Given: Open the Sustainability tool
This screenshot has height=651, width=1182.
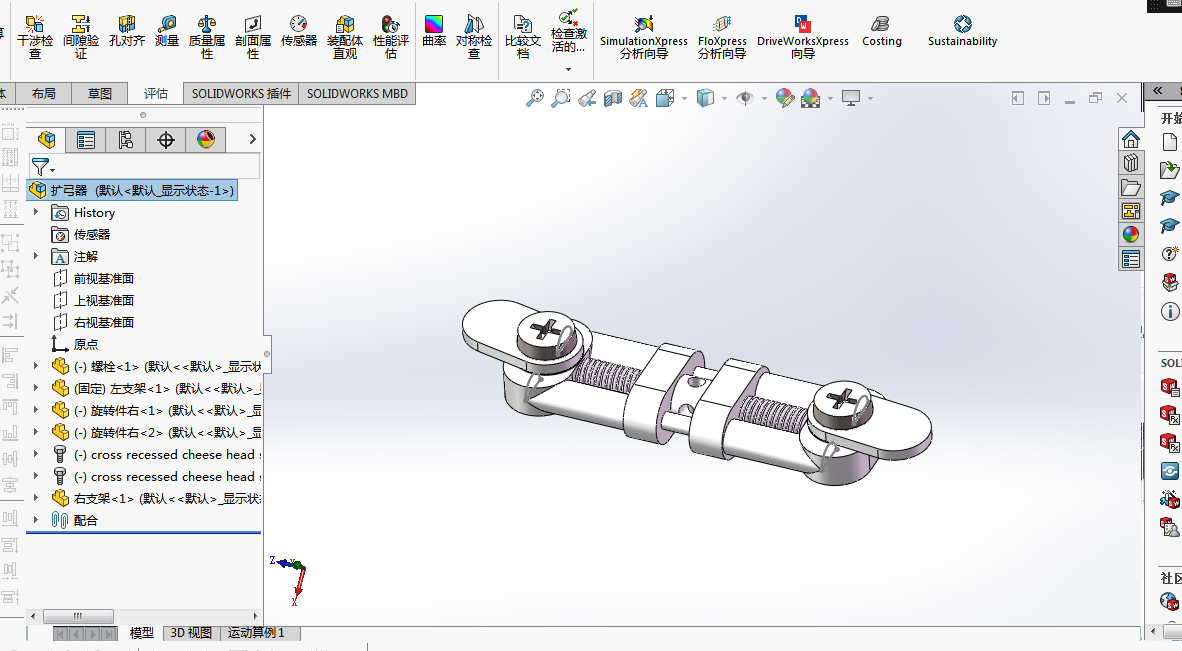Looking at the screenshot, I should coord(963,32).
